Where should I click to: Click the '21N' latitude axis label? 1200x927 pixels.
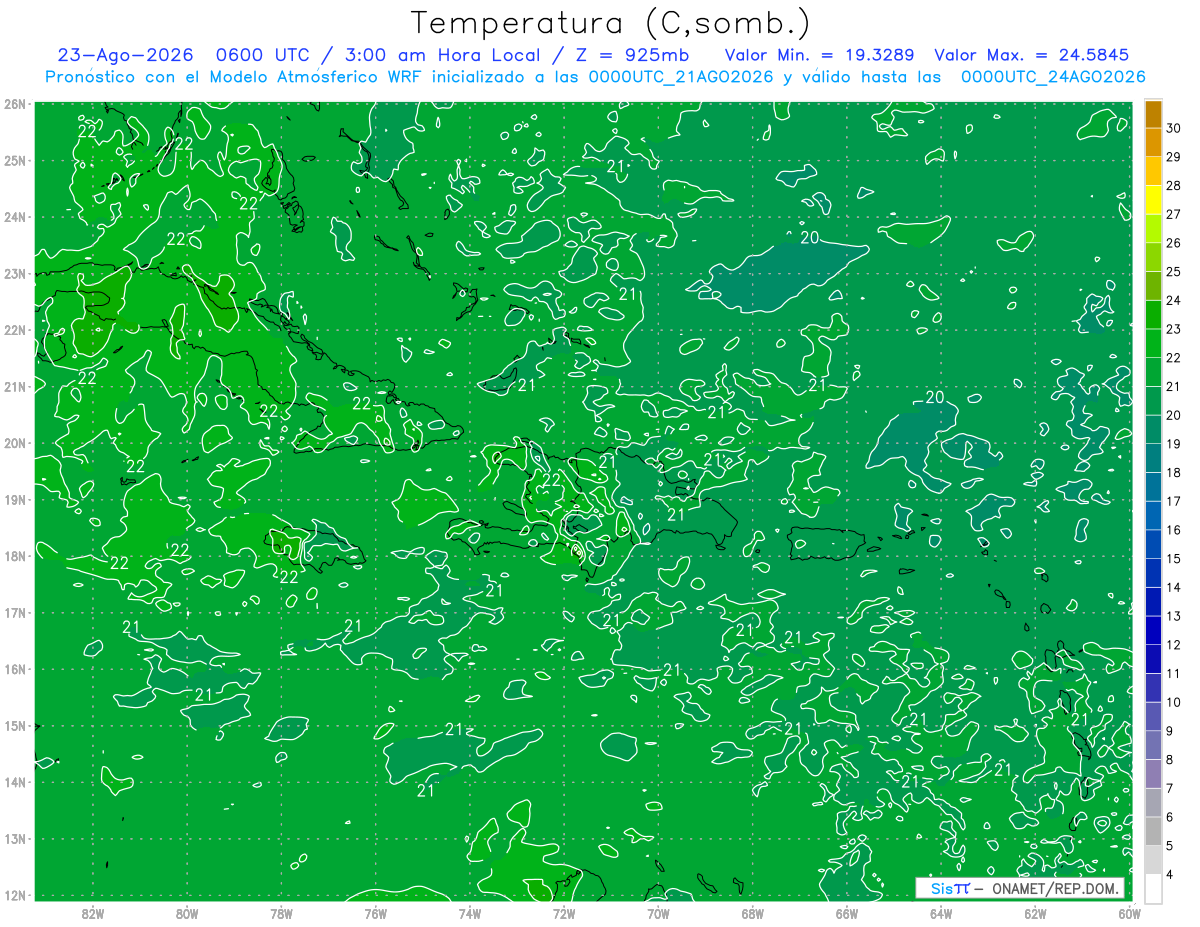(x=14, y=387)
